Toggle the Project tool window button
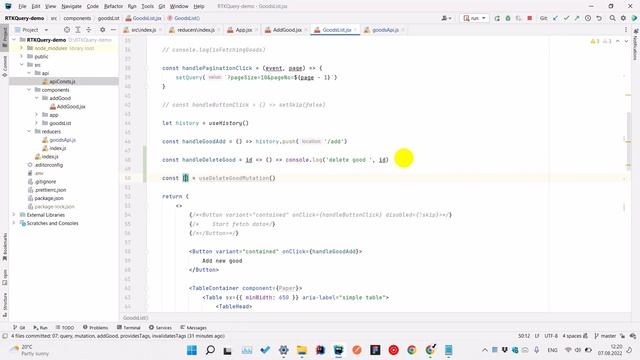Viewport: 640px width, 360px height. 4,38
